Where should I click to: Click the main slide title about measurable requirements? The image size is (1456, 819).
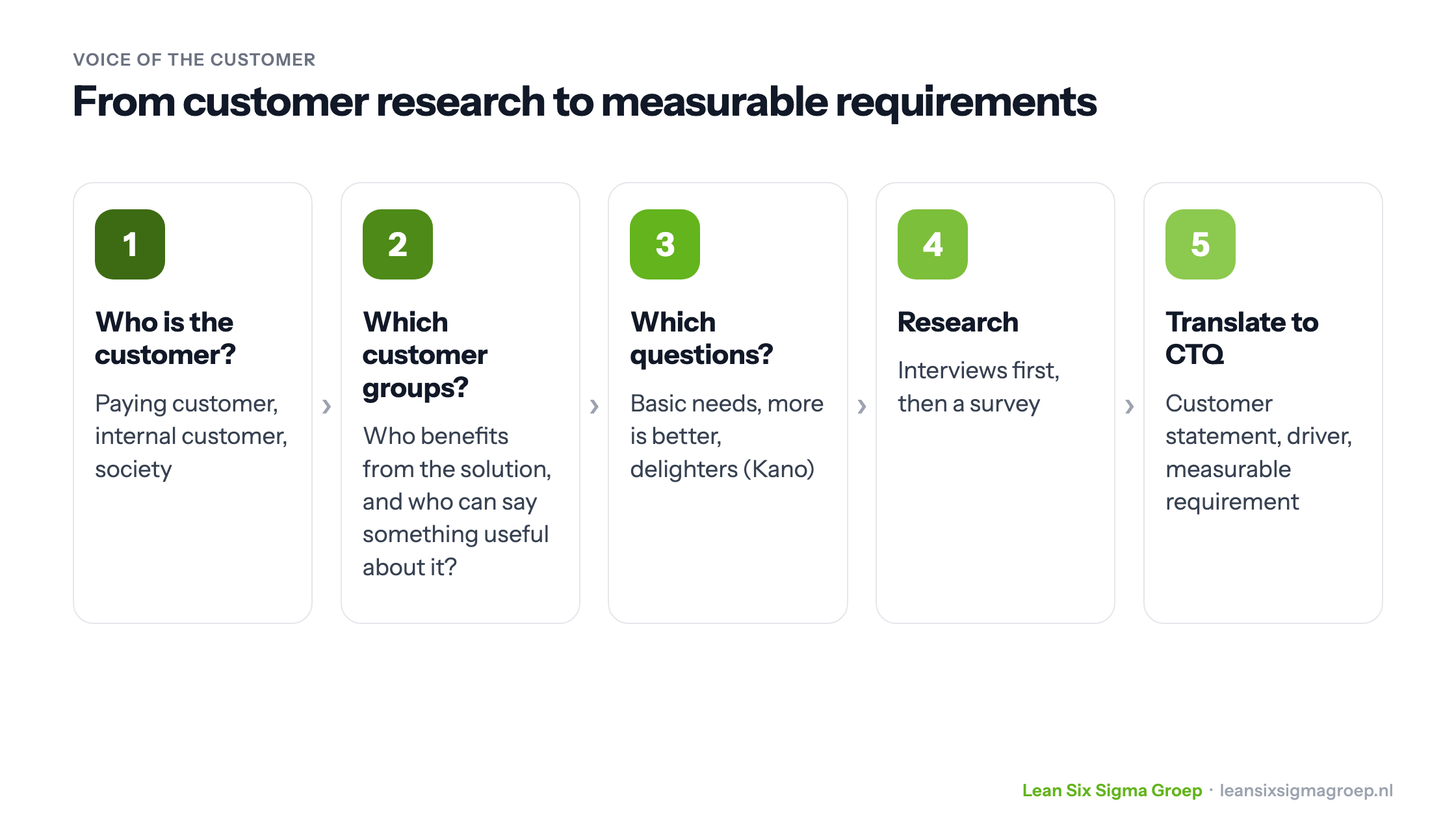click(x=585, y=102)
